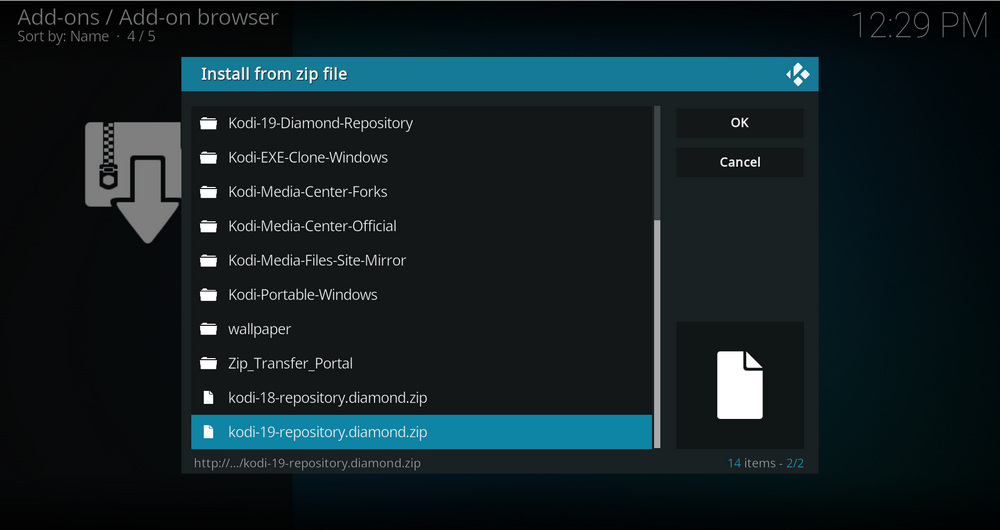Viewport: 1000px width, 530px height.
Task: Select kodi-19-repository.diamond.zip file entry
Action: pyautogui.click(x=327, y=432)
